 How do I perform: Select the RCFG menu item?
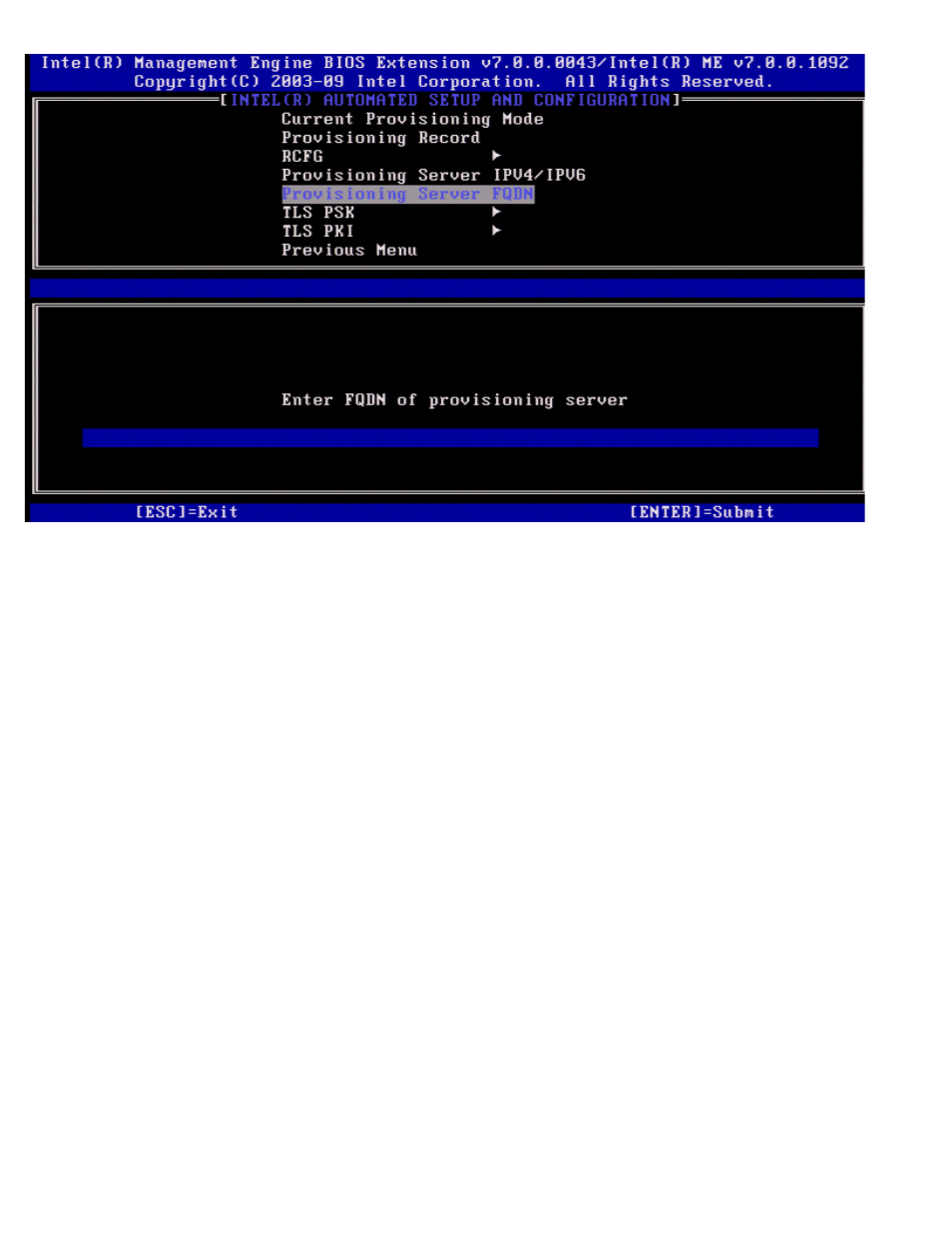point(302,156)
